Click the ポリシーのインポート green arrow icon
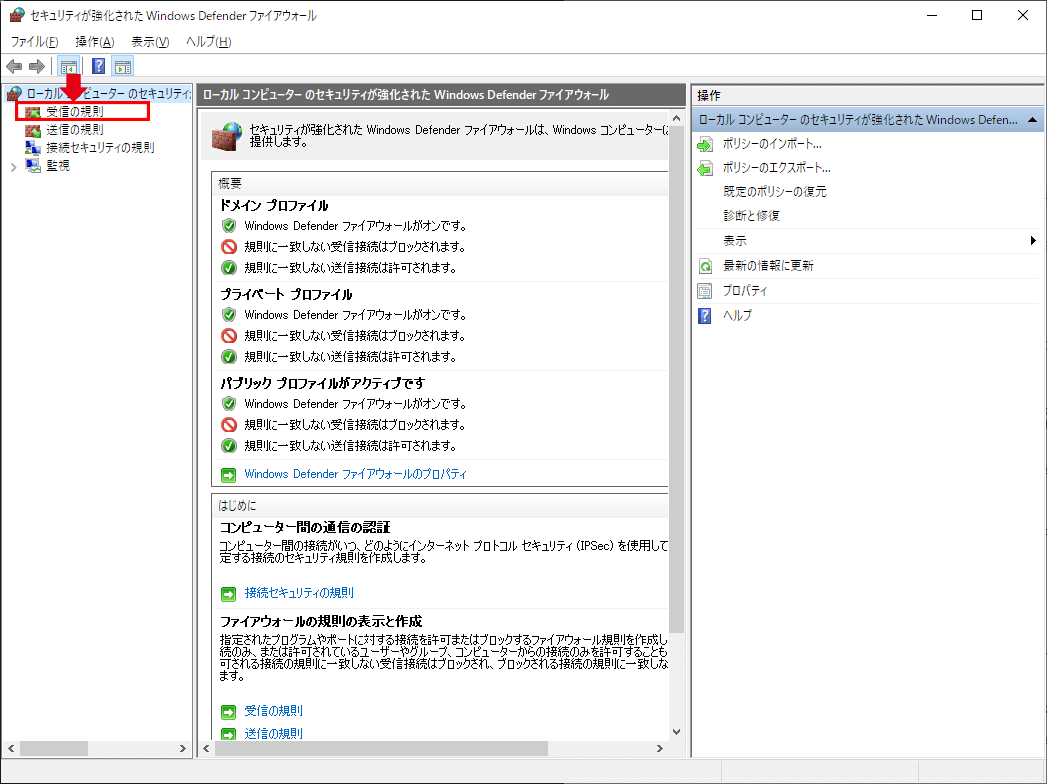1047x784 pixels. click(x=705, y=144)
